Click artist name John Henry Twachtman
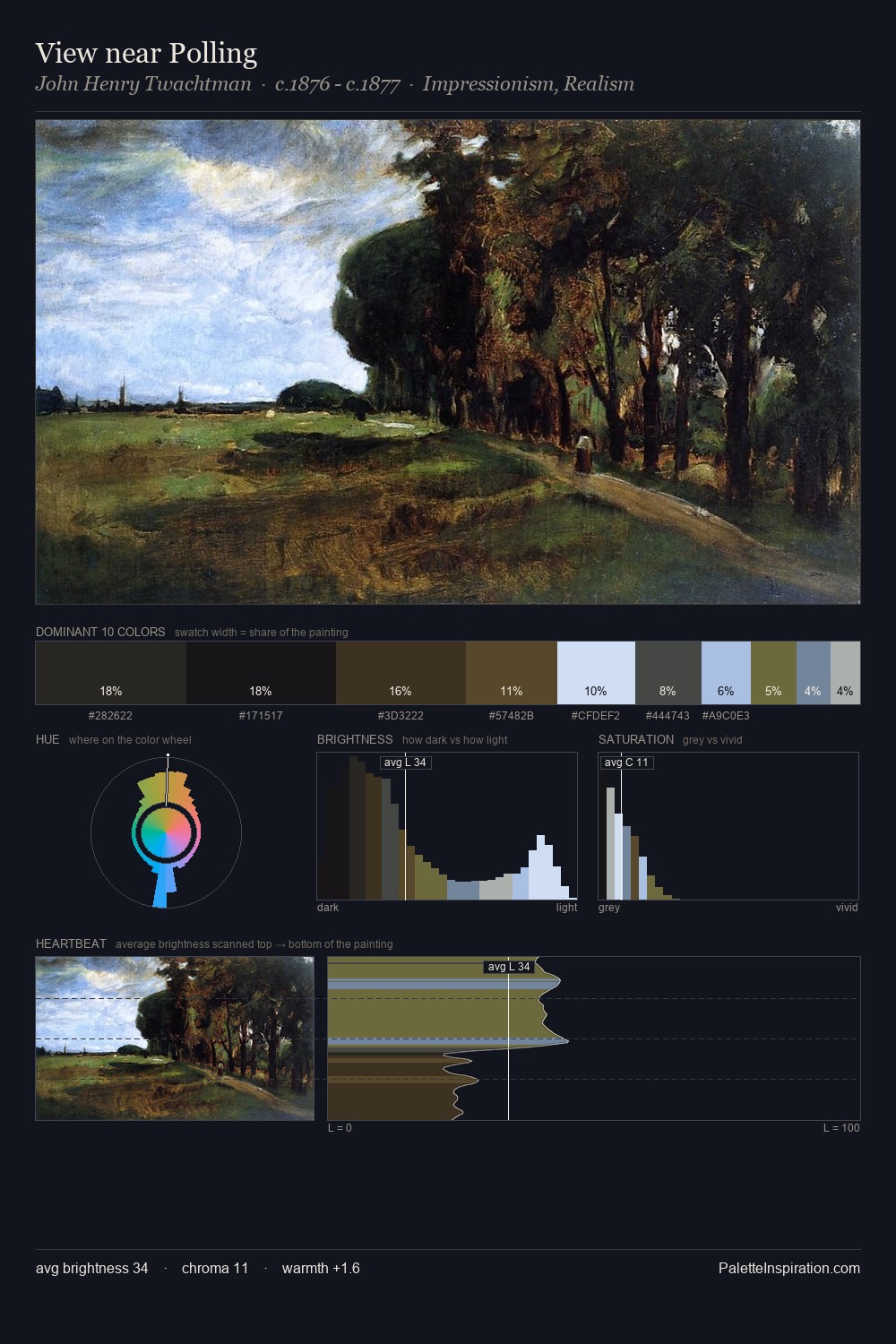The width and height of the screenshot is (896, 1344). tap(143, 84)
